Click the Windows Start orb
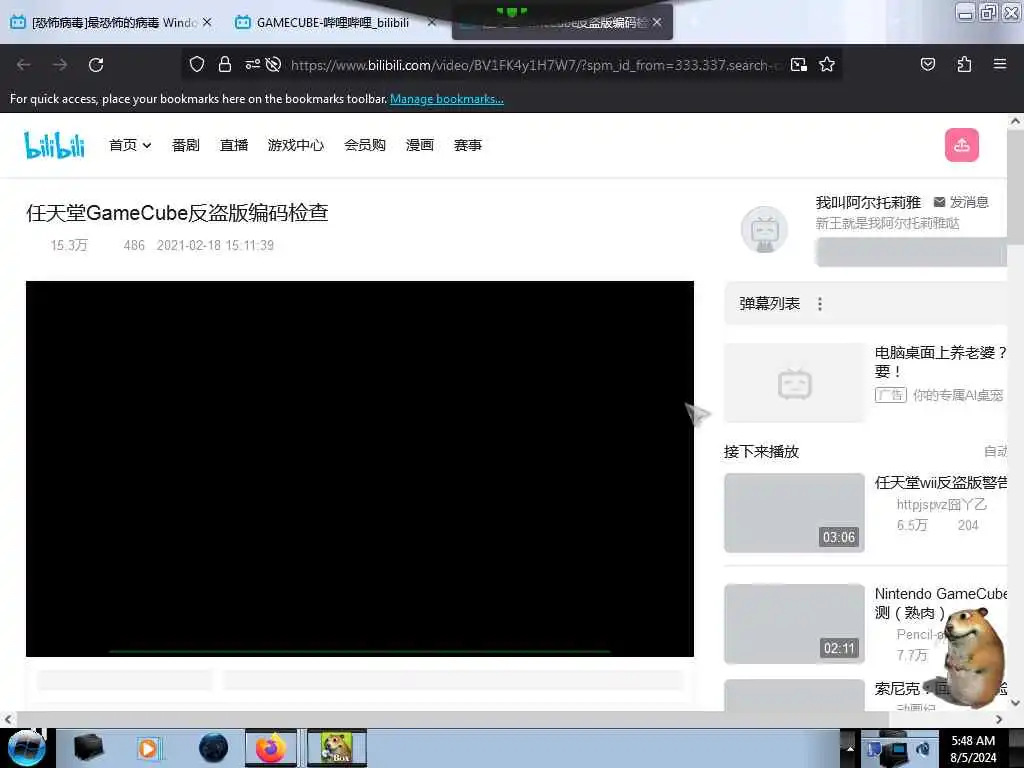The image size is (1024, 768). point(27,748)
